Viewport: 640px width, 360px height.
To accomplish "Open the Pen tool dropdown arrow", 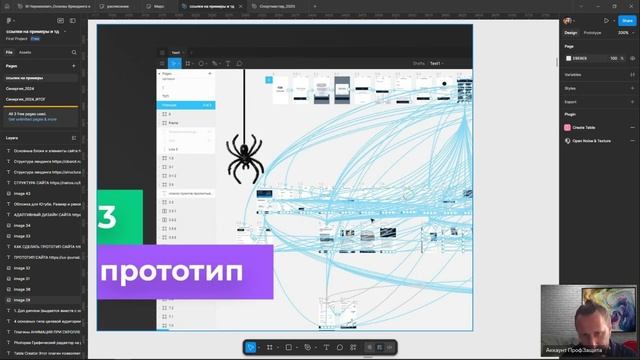I will 316,348.
